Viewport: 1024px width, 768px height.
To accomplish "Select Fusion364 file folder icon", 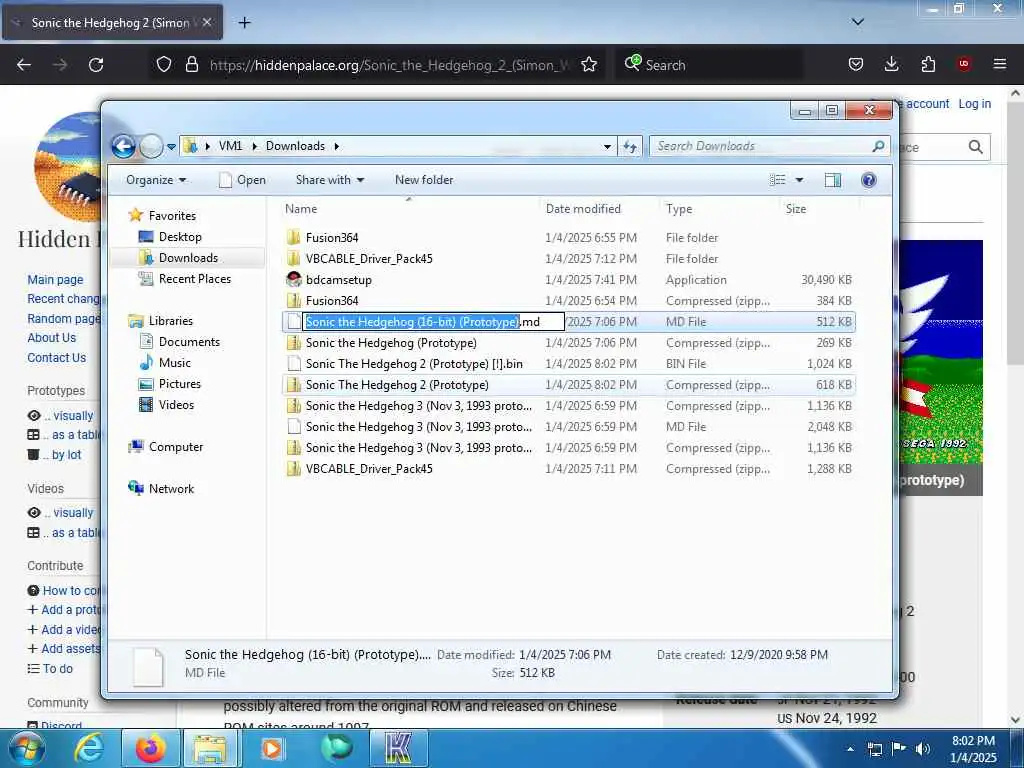I will (x=294, y=237).
